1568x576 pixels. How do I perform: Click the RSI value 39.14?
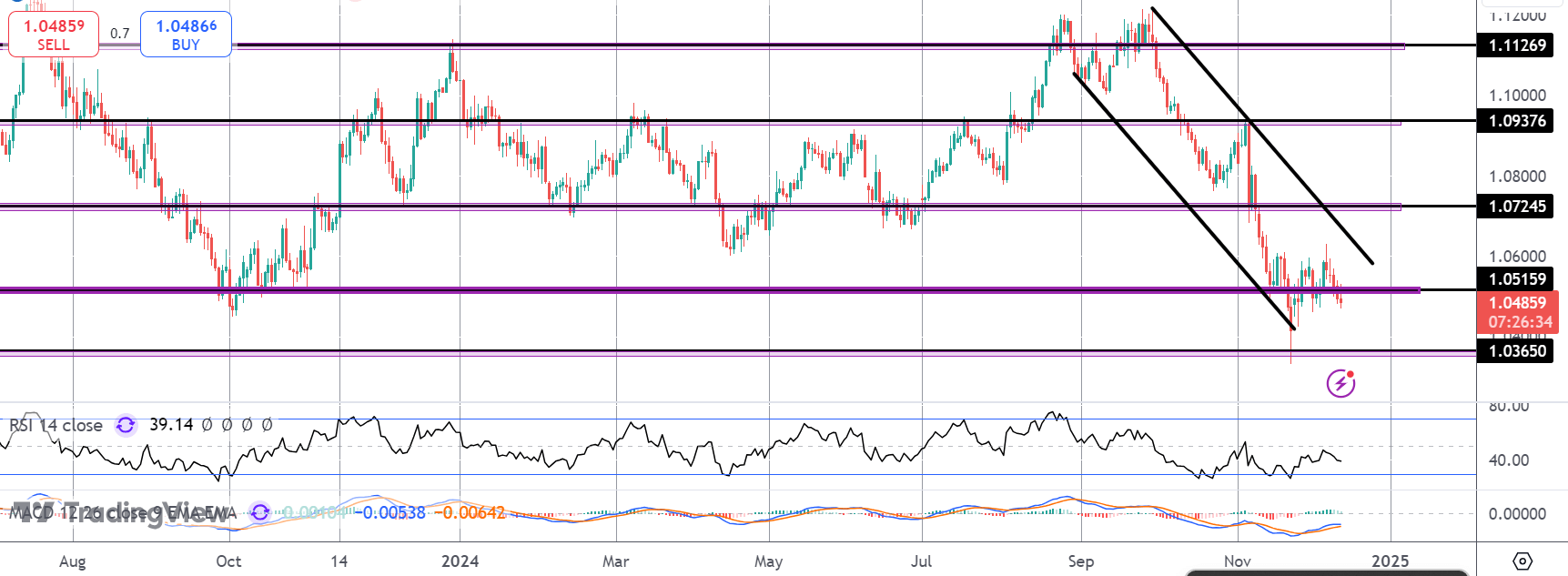pos(171,424)
